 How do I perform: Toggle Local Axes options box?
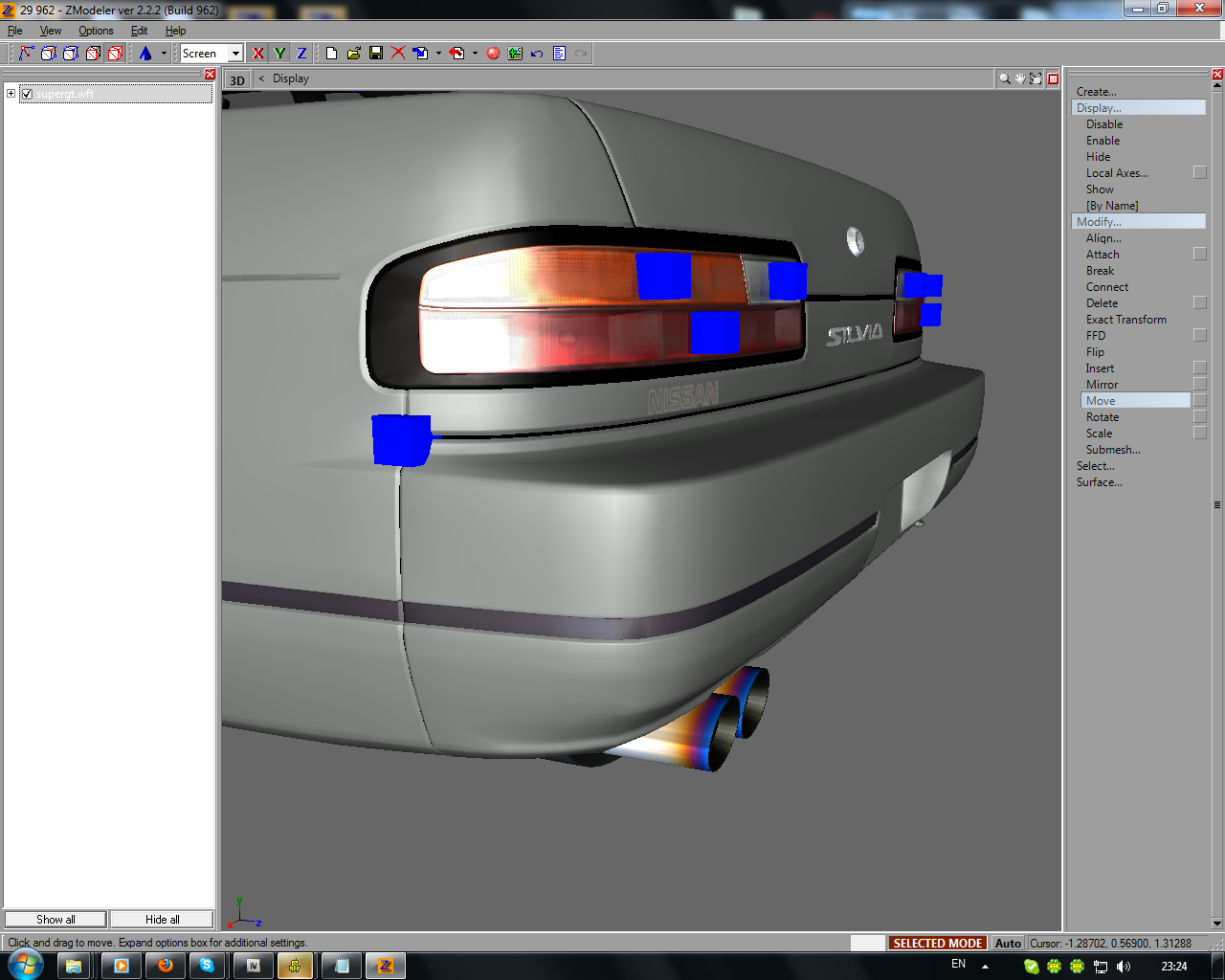[x=1200, y=173]
